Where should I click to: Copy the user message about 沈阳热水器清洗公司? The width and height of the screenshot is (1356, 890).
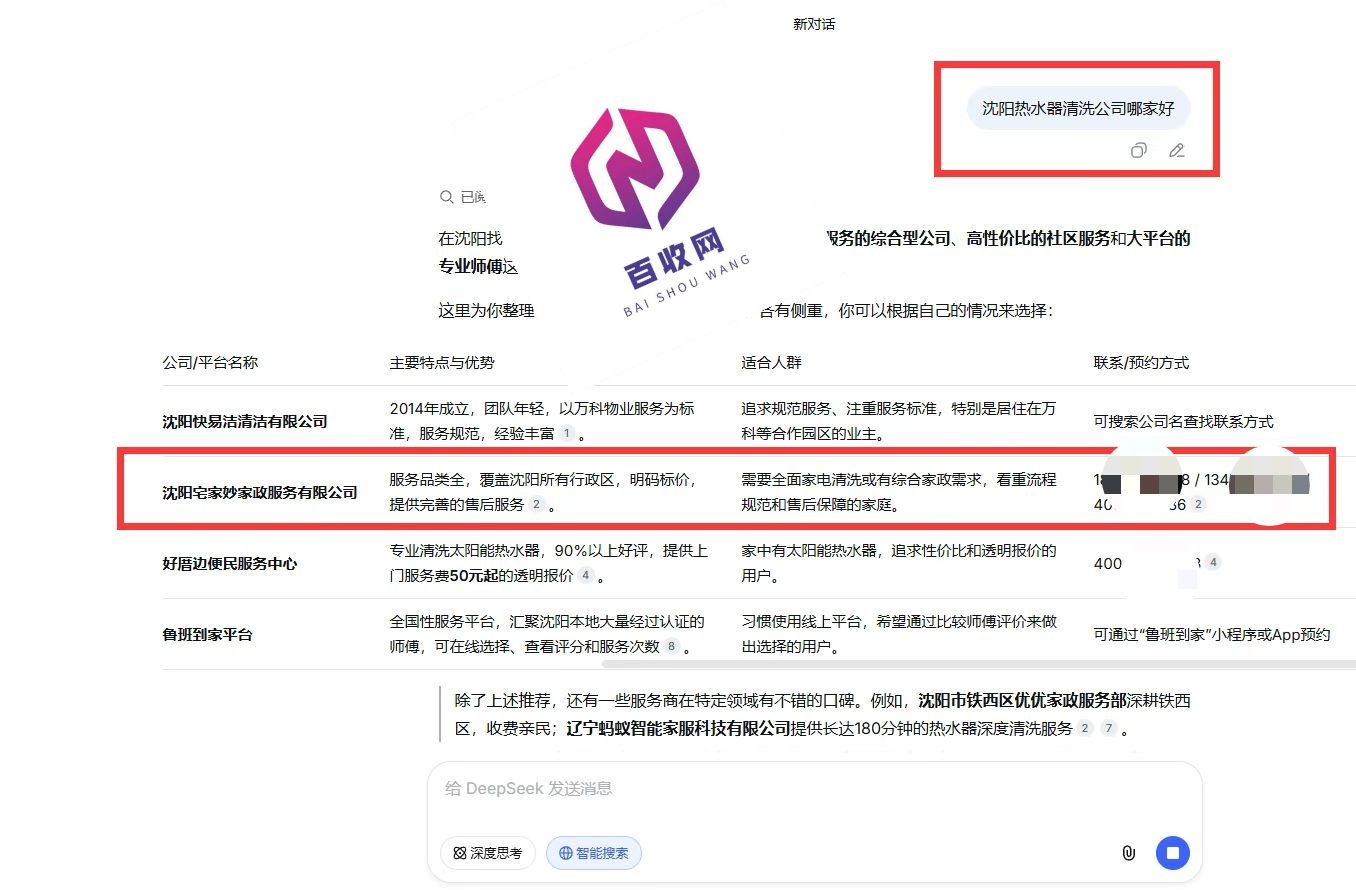click(1138, 151)
